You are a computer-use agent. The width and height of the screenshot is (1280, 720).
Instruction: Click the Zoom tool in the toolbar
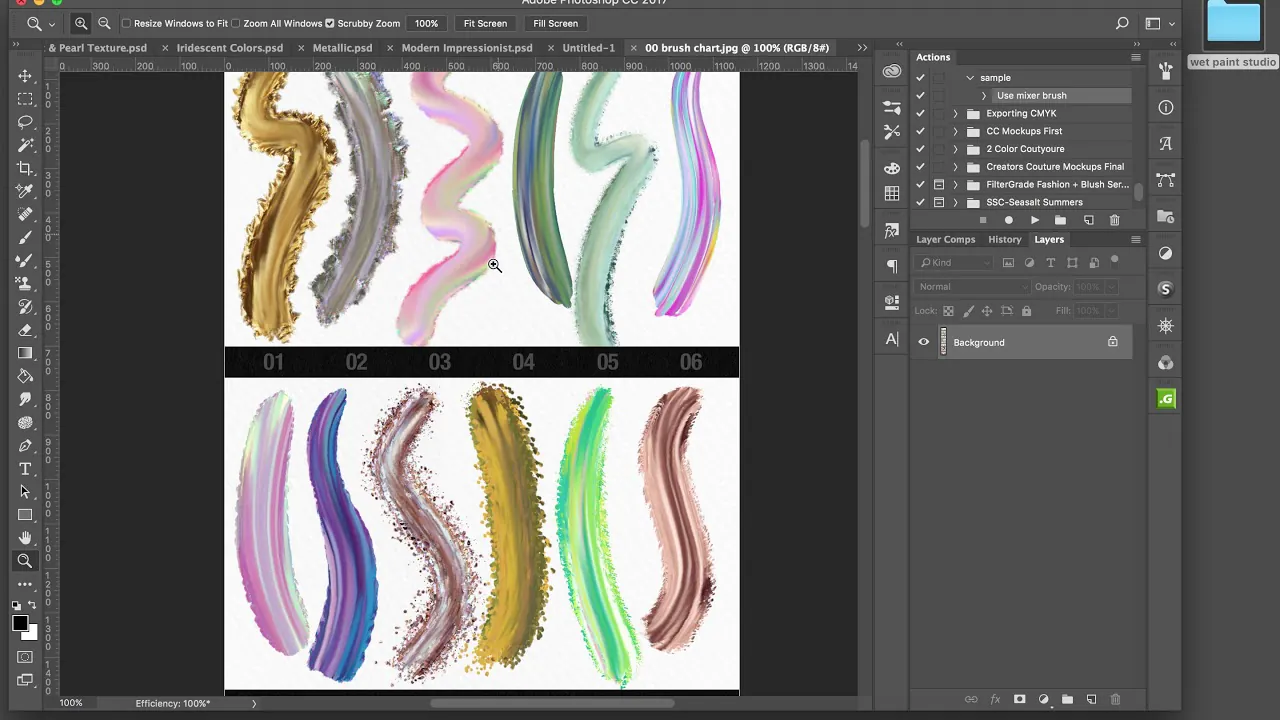coord(25,561)
